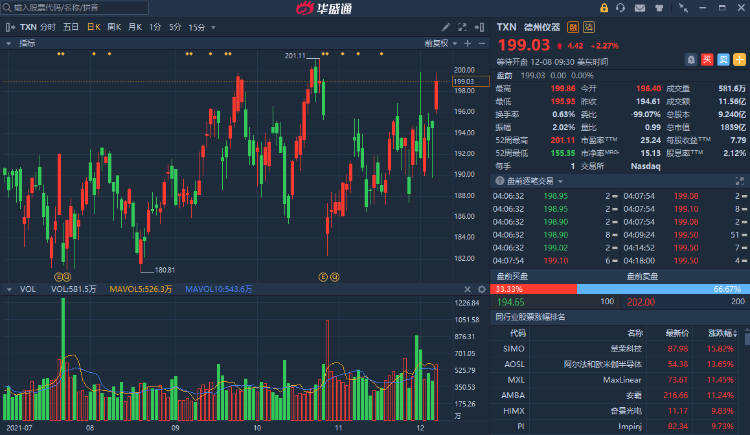This screenshot has height=435, width=750.
Task: Close the VOL indicator panel
Action: coord(467,289)
